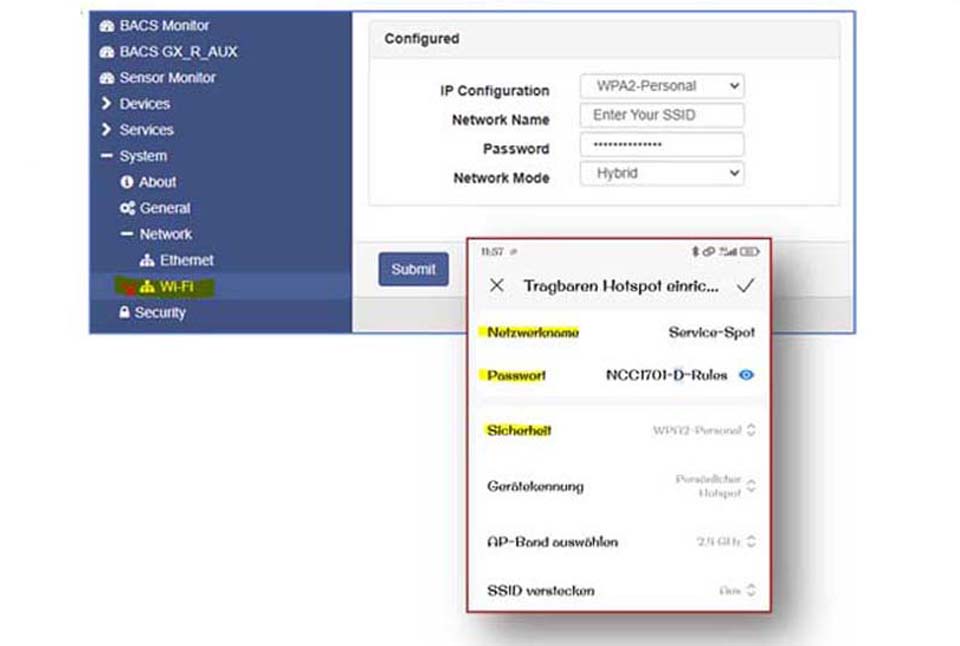Click the Sensor Monitor gauge icon
960x646 pixels.
[x=107, y=77]
